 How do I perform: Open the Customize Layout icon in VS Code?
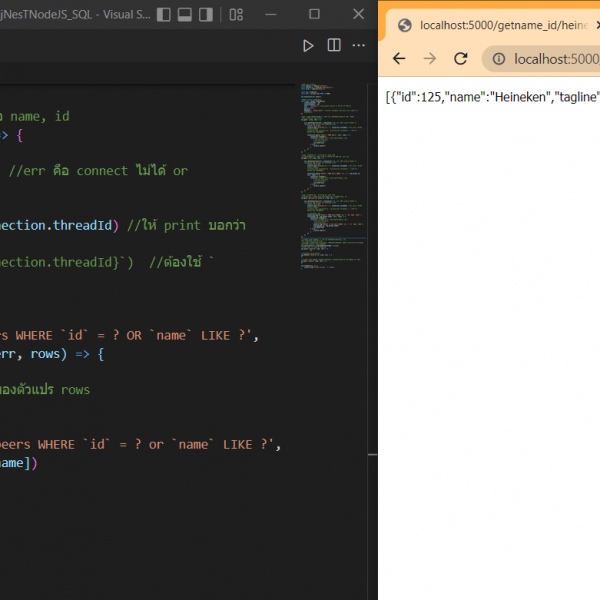[236, 15]
